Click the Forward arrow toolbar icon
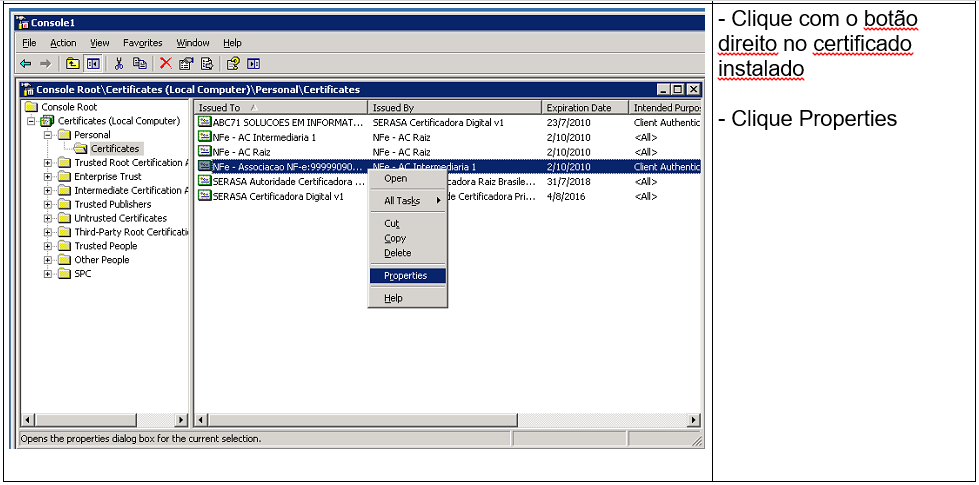The image size is (979, 485). [x=45, y=63]
